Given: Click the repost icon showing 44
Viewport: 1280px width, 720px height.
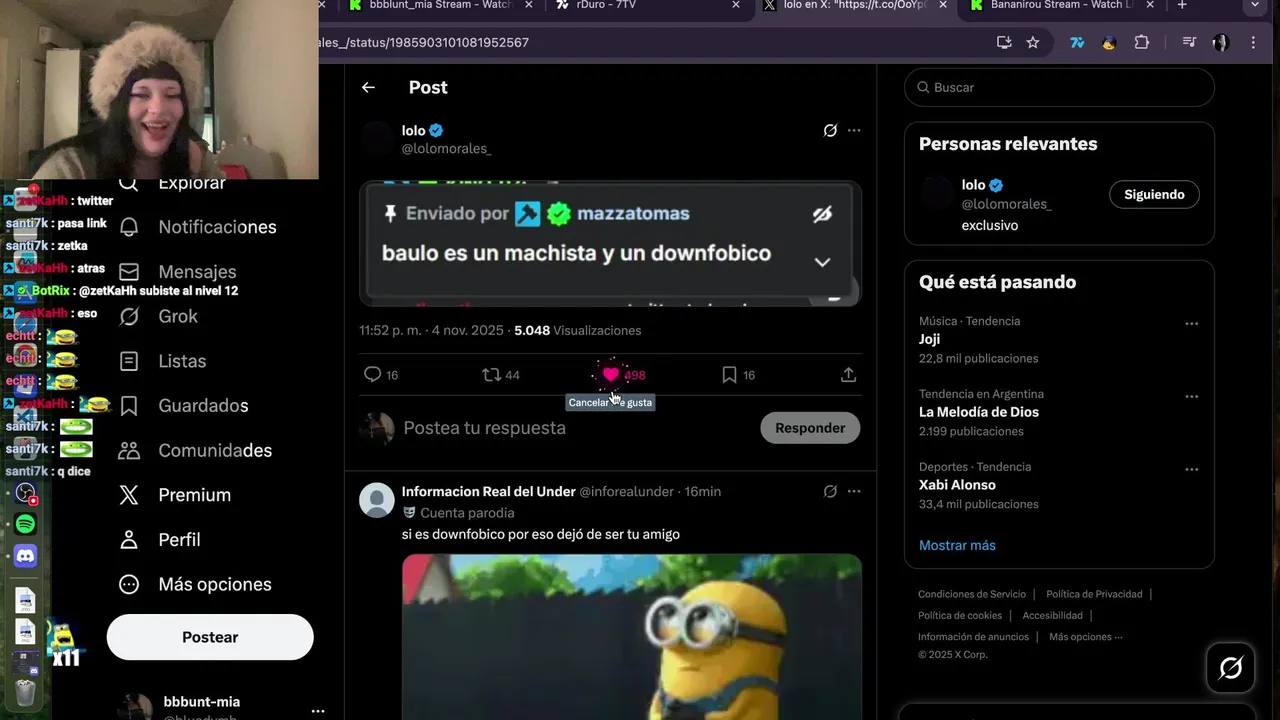Looking at the screenshot, I should pos(491,375).
